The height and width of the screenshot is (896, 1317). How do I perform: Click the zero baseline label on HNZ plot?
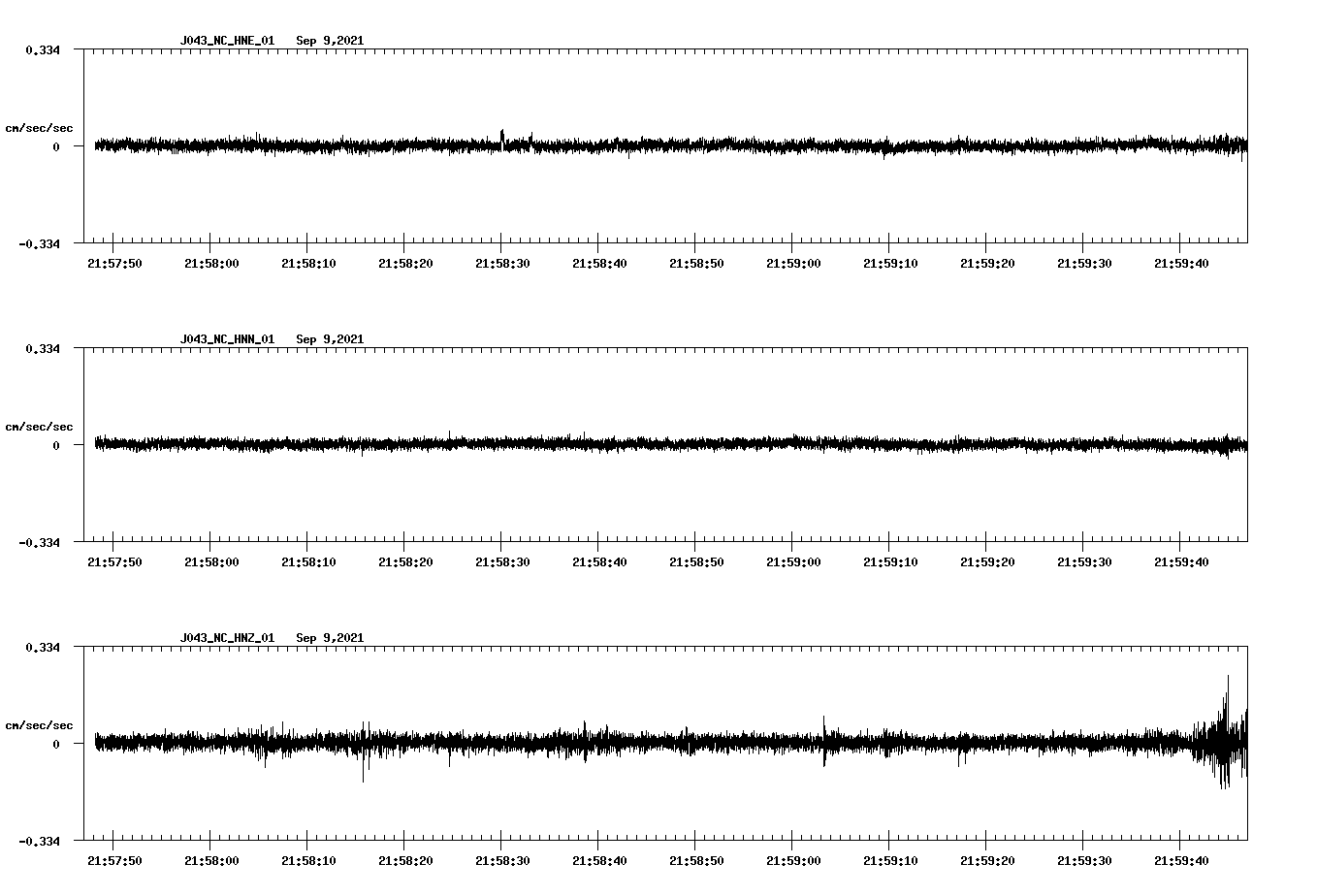56,745
